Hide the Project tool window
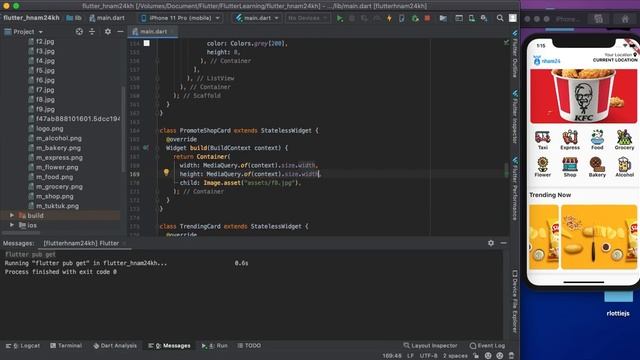The width and height of the screenshot is (640, 360). (x=120, y=31)
